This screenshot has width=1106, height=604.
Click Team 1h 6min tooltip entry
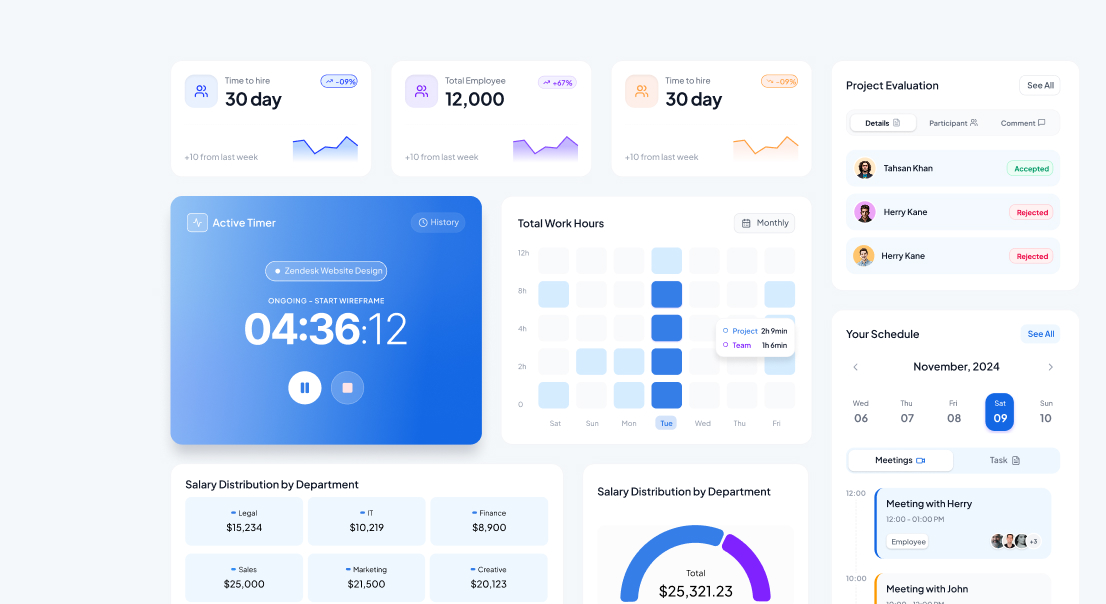point(755,345)
